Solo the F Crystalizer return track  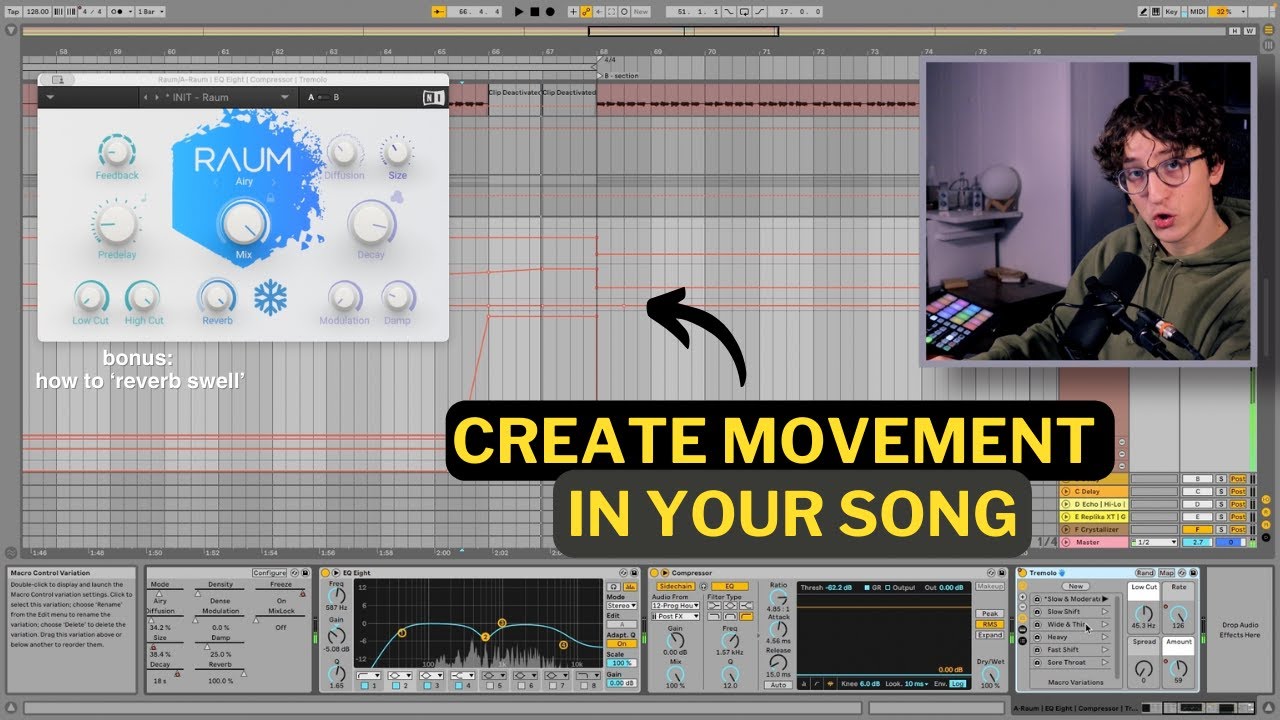click(1221, 530)
